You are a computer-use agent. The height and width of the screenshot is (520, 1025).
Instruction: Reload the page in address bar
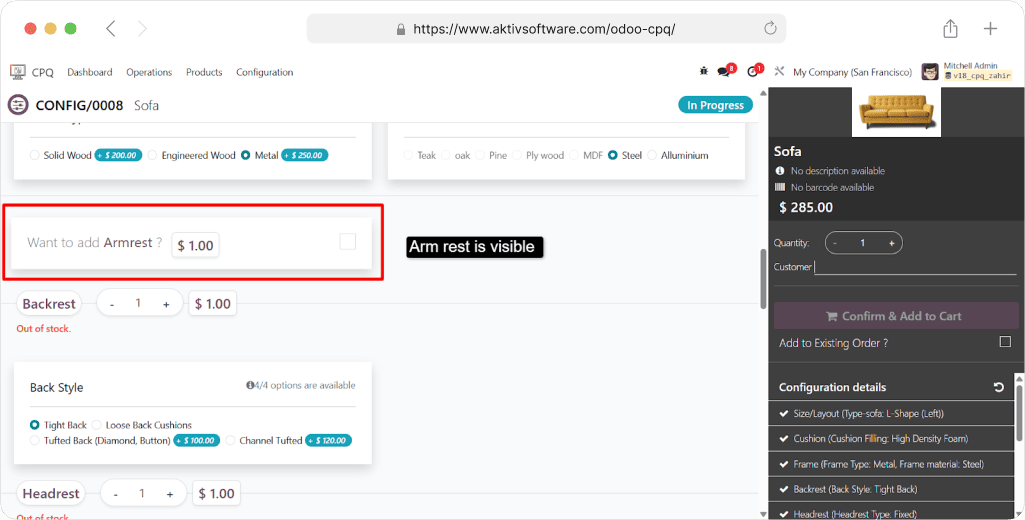(770, 29)
